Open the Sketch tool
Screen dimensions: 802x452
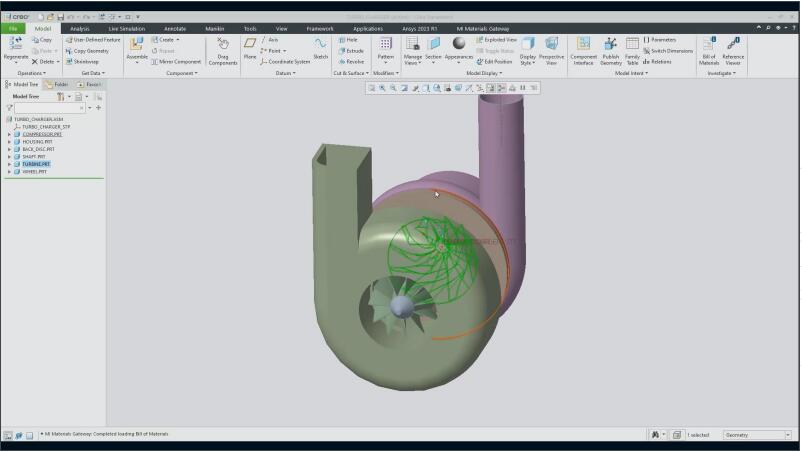tap(320, 47)
